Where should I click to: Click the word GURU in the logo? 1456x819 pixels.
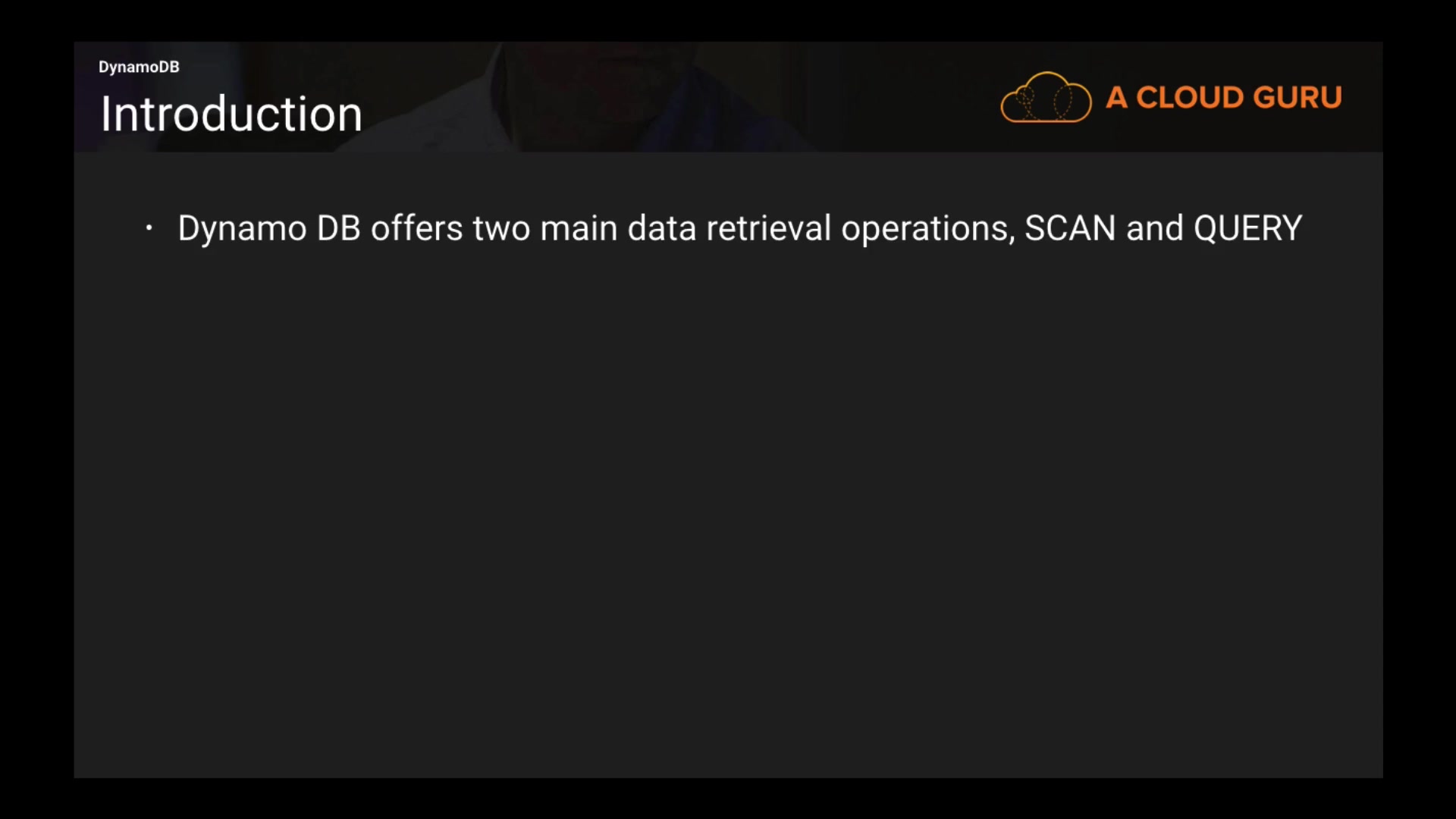pyautogui.click(x=1298, y=97)
